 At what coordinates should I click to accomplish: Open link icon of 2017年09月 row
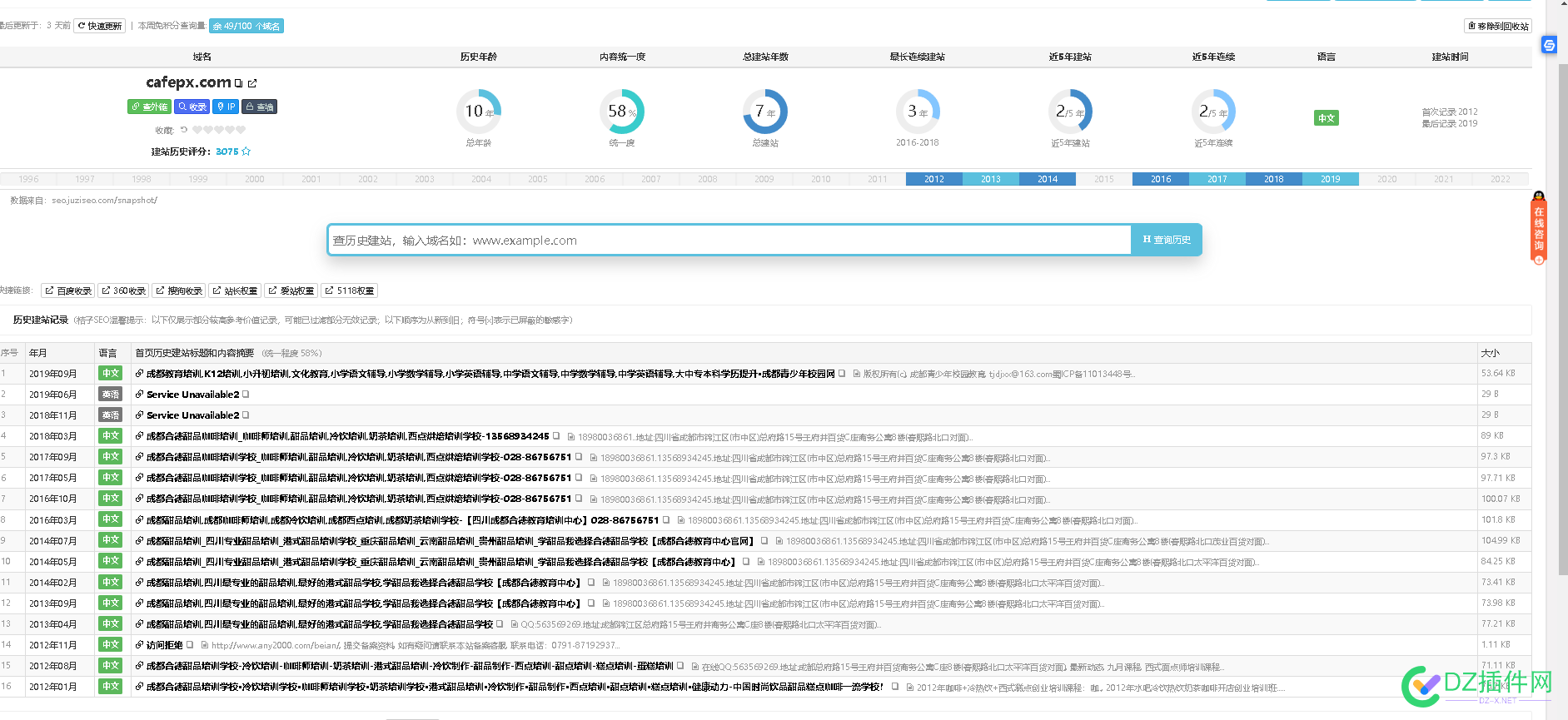[140, 457]
